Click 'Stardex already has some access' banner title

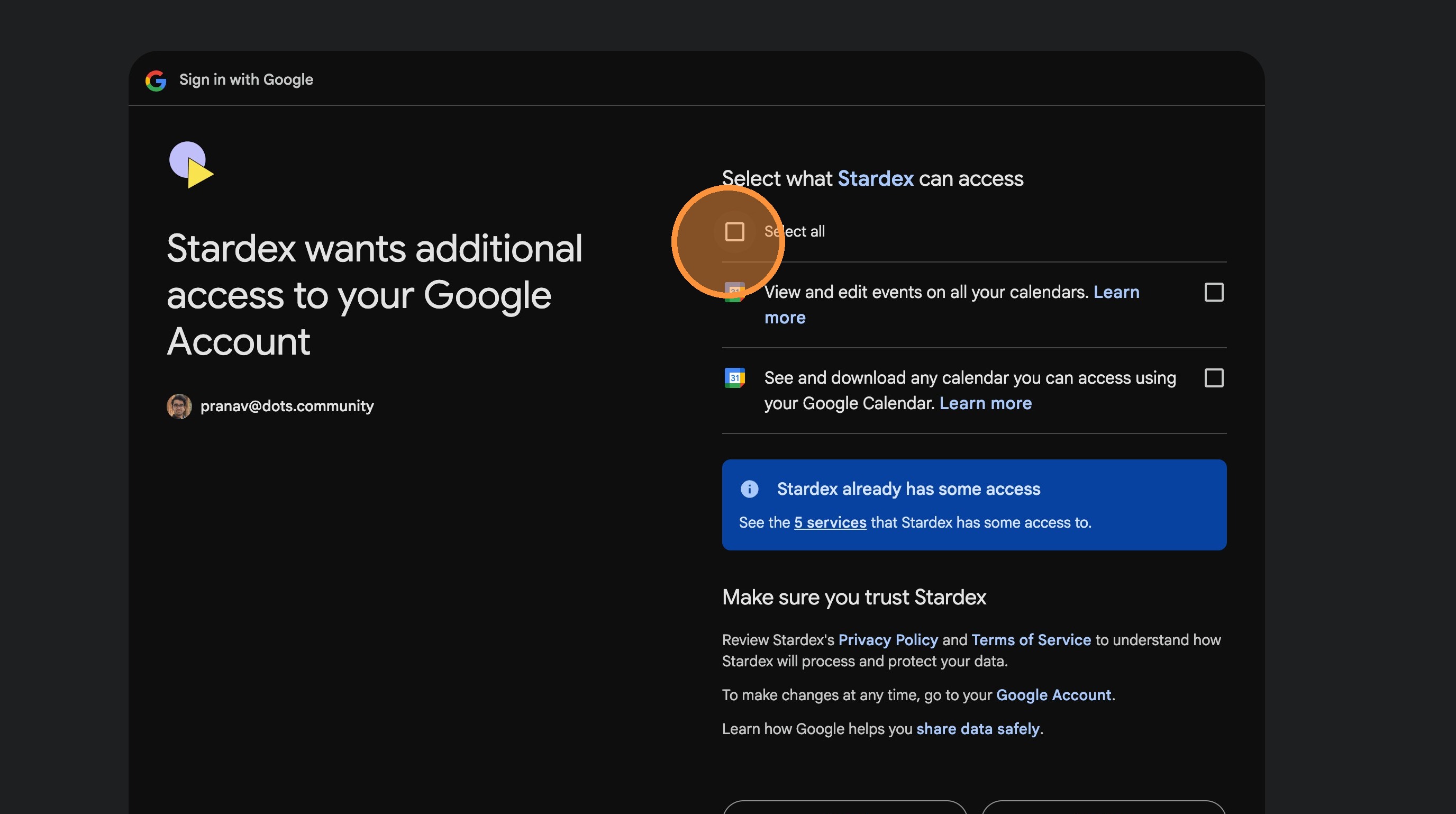click(x=908, y=489)
